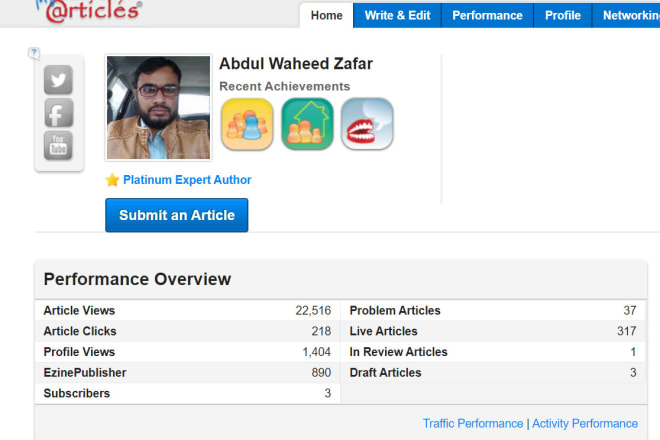Open the Profile tab
The height and width of the screenshot is (440, 660).
[x=563, y=15]
